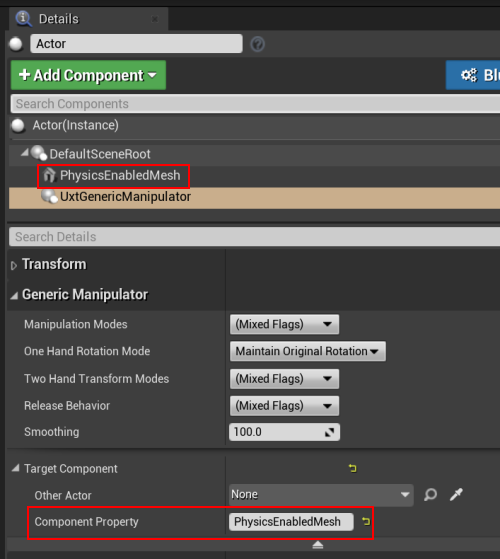Open One Hand Rotation Mode dropdown
Screen dimensions: 500x559
point(308,352)
